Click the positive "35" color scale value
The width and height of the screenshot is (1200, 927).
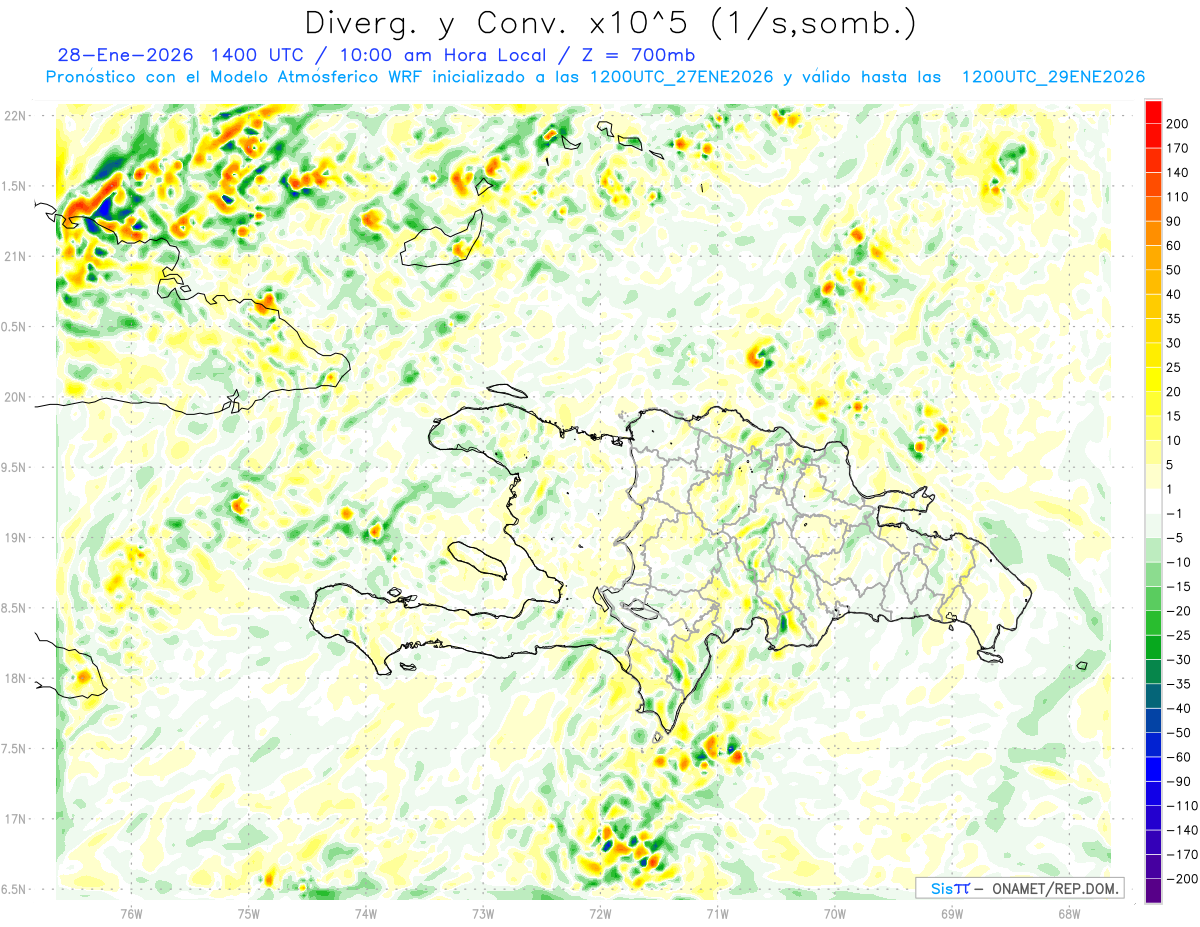click(1175, 319)
